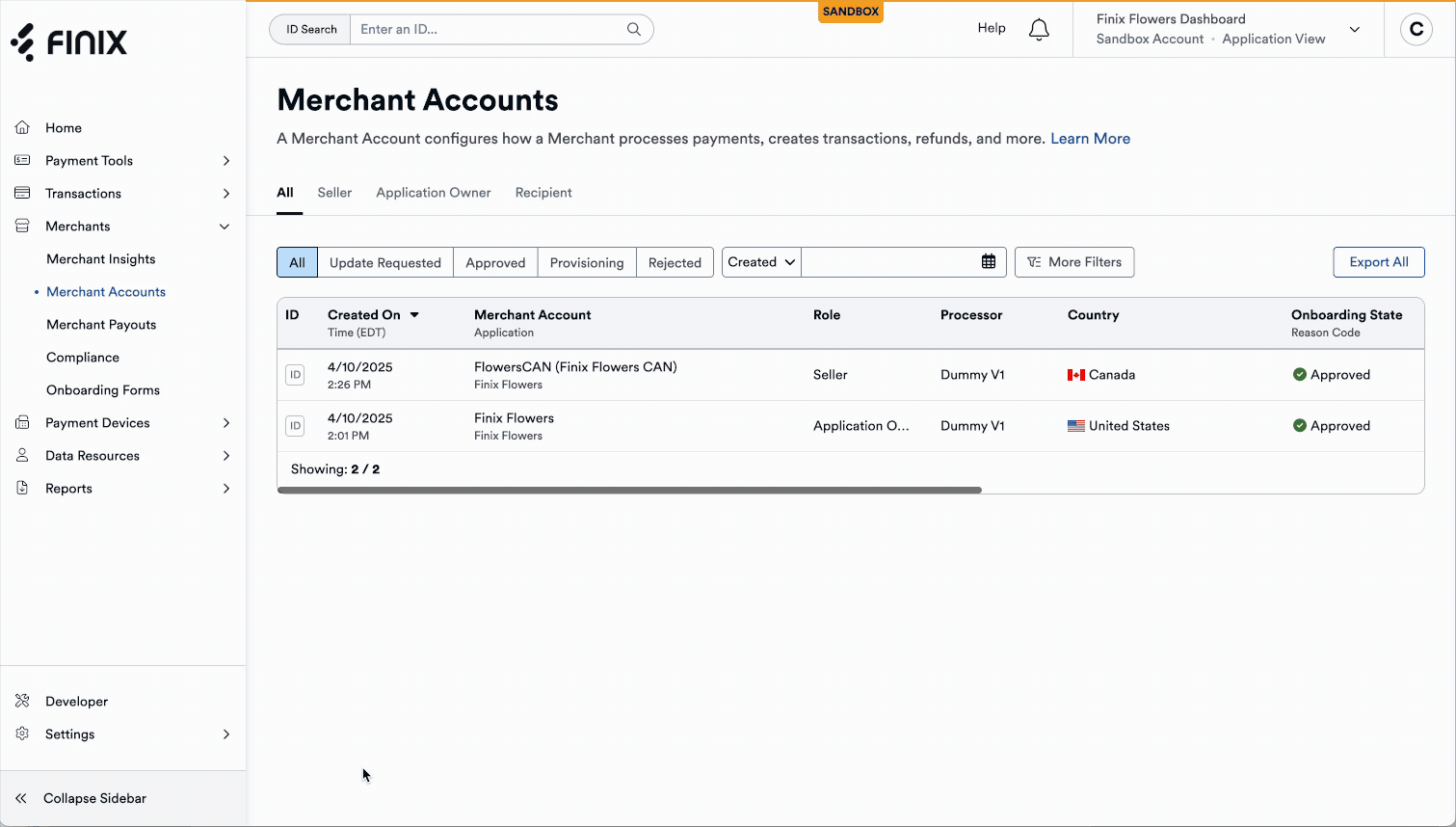Click the Finix logo
1456x827 pixels.
point(69,42)
